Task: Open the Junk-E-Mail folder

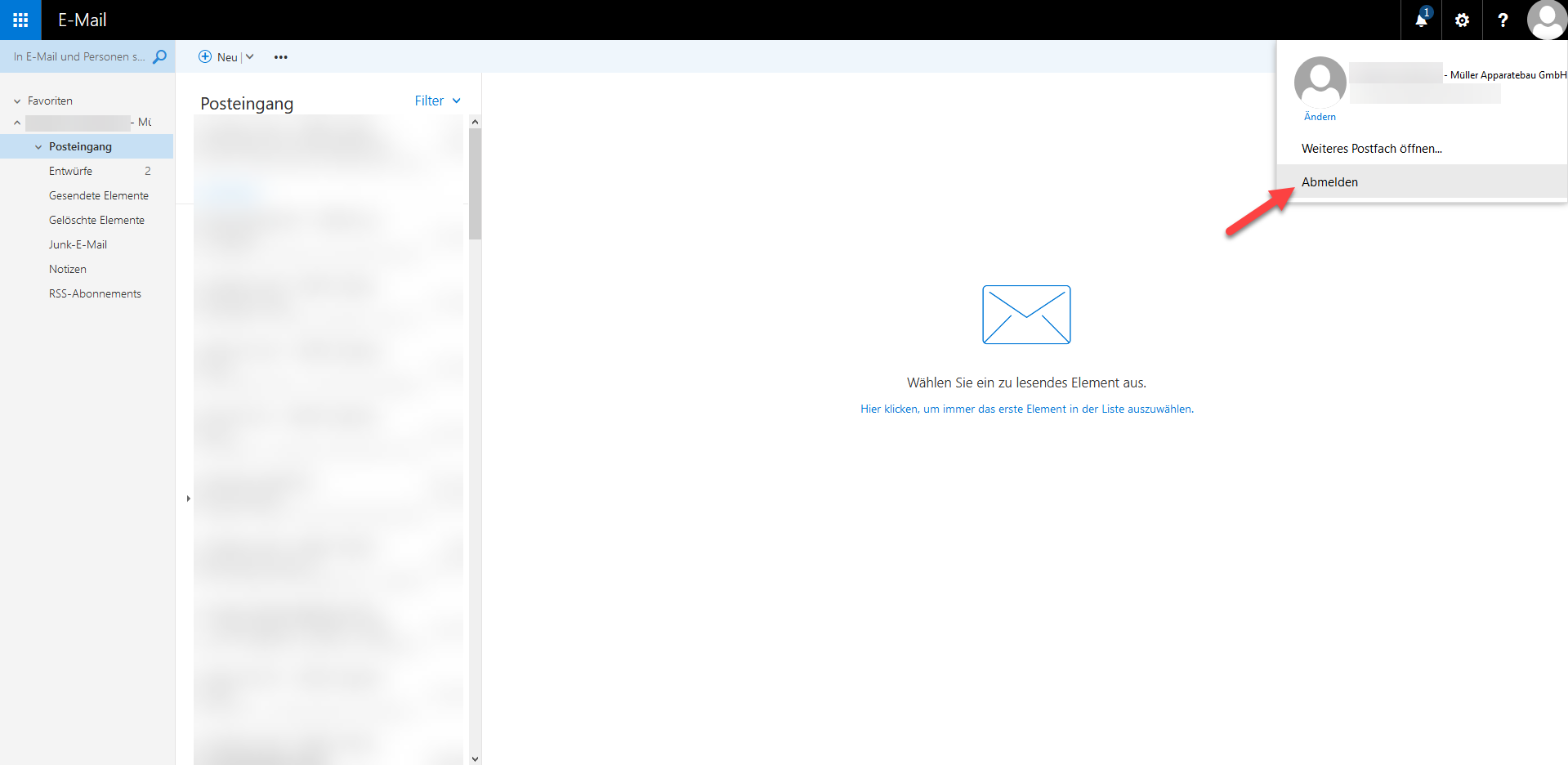Action: point(78,244)
